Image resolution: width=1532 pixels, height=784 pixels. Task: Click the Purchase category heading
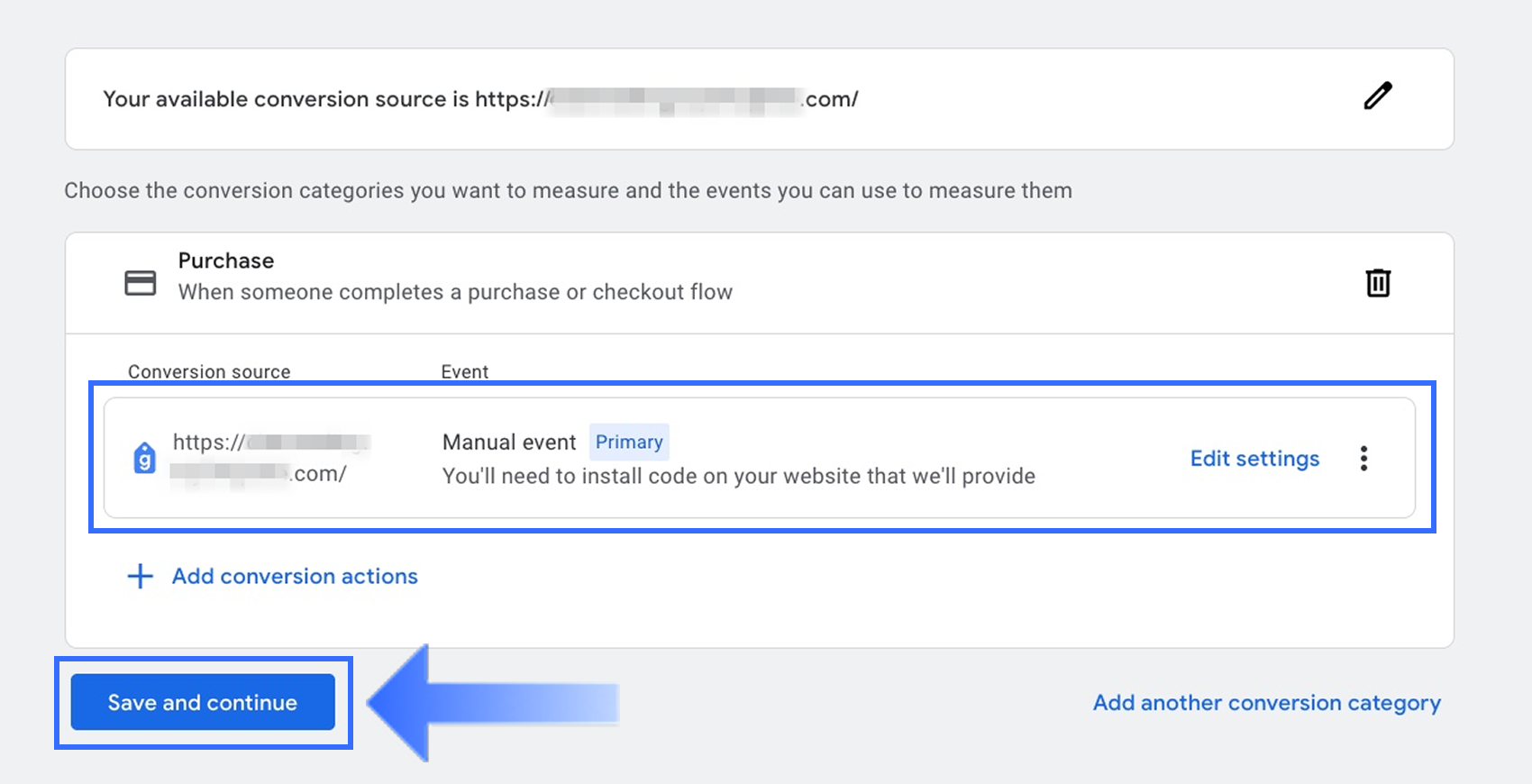coord(226,260)
